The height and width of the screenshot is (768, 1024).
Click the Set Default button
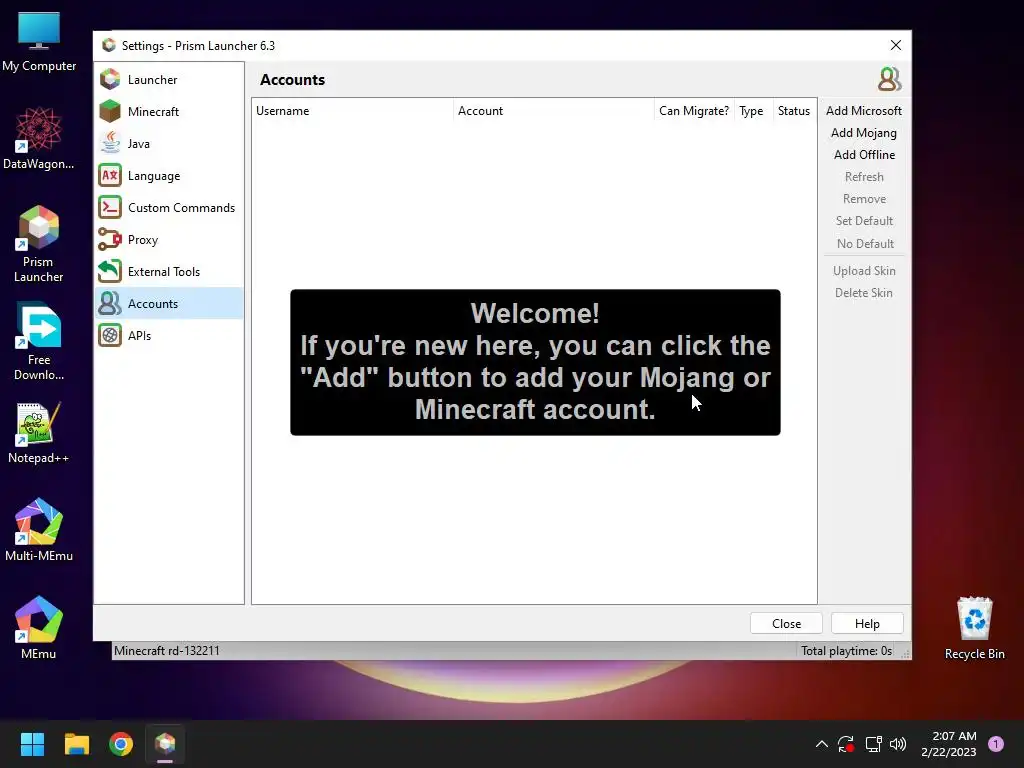point(864,221)
